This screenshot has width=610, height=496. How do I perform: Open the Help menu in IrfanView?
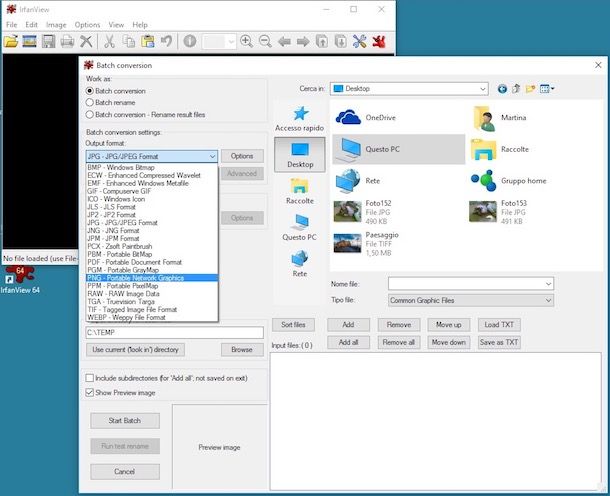click(x=140, y=25)
